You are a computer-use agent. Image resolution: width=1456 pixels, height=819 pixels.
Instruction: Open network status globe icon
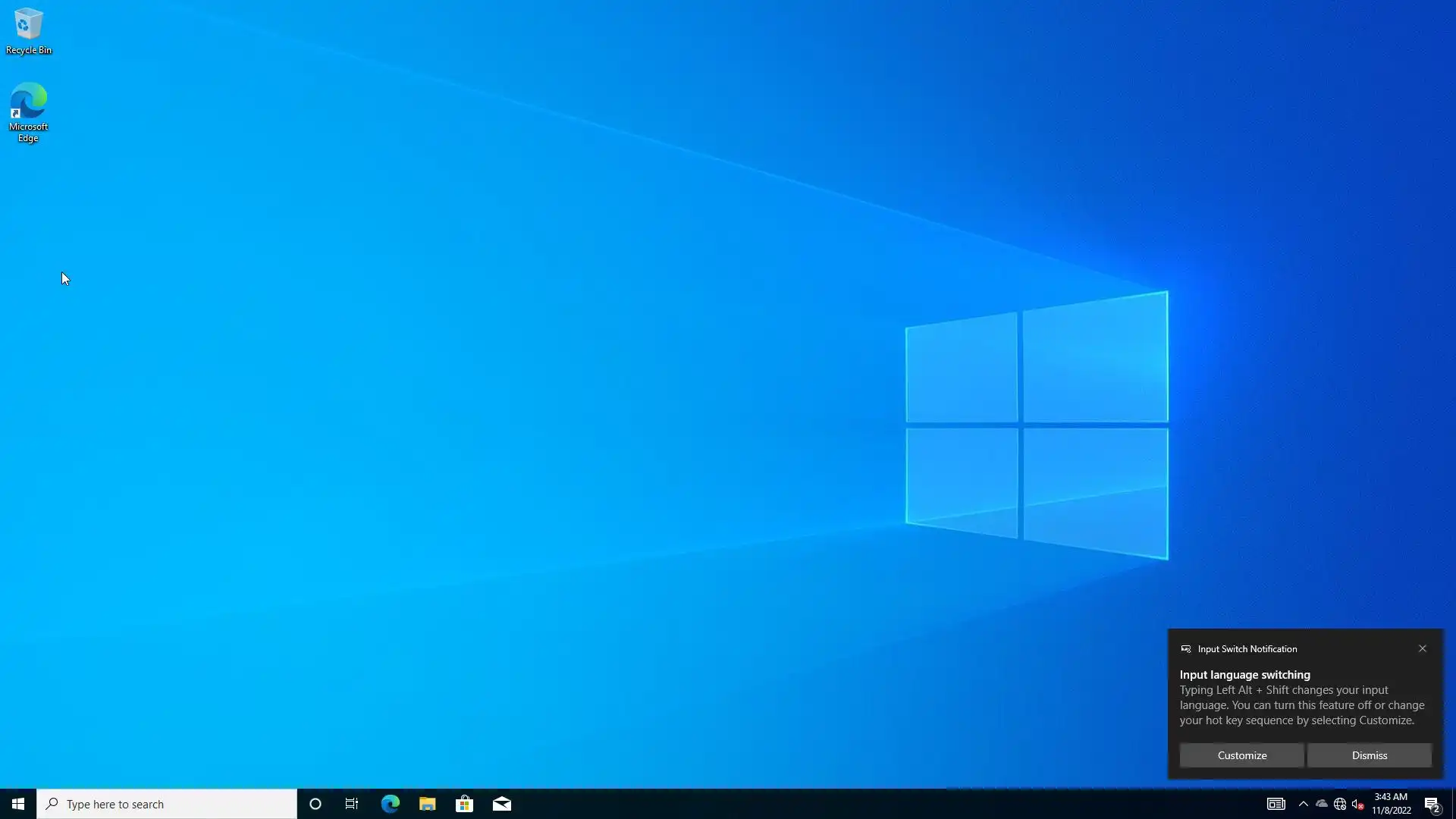pyautogui.click(x=1340, y=804)
